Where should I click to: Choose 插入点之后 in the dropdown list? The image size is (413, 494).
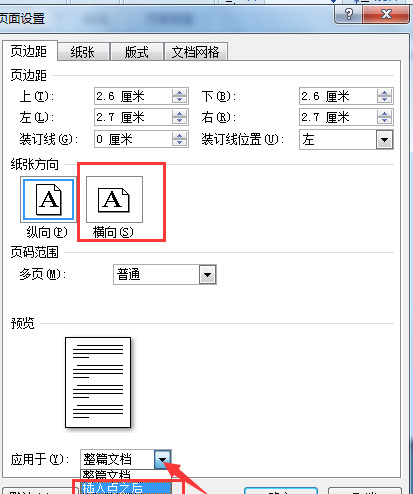(x=126, y=488)
